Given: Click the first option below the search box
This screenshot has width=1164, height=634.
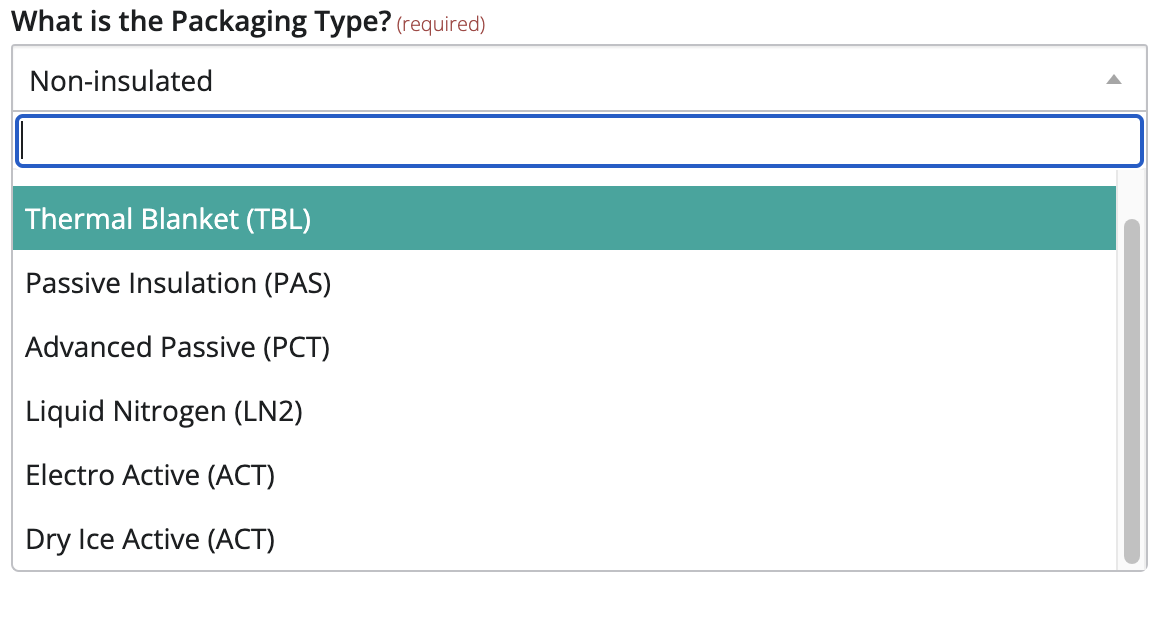Looking at the screenshot, I should click(x=167, y=217).
